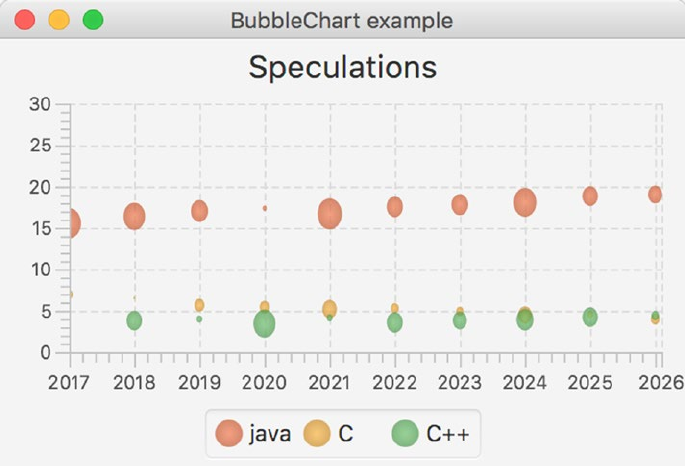Click the 30 y-axis label
685x466 pixels.
point(41,104)
